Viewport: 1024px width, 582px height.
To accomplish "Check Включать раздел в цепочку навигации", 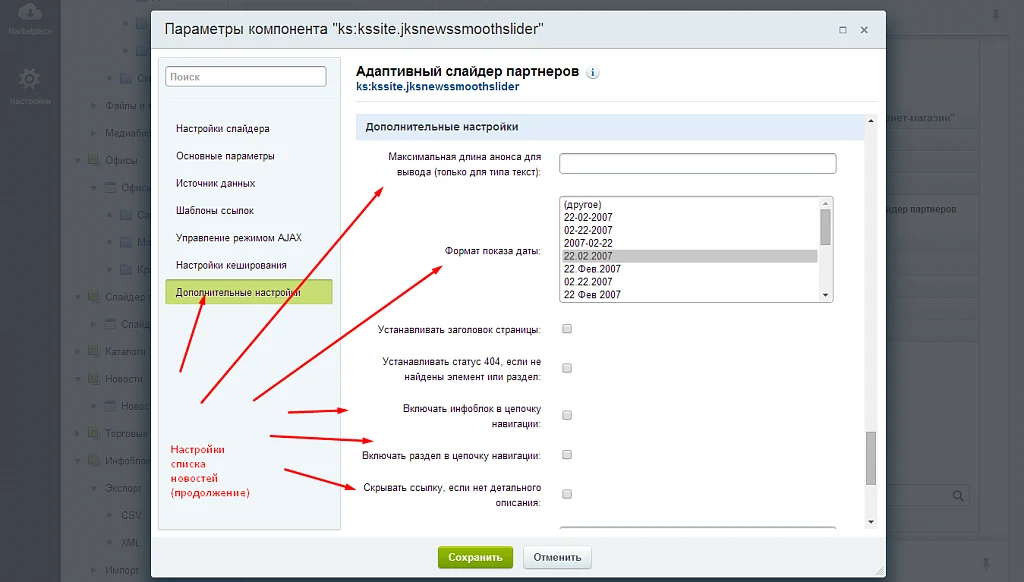I will coord(567,455).
